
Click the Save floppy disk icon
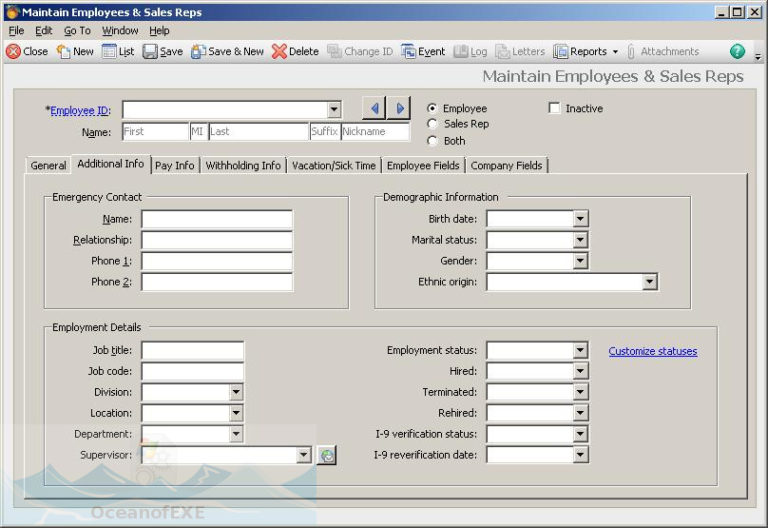(150, 51)
